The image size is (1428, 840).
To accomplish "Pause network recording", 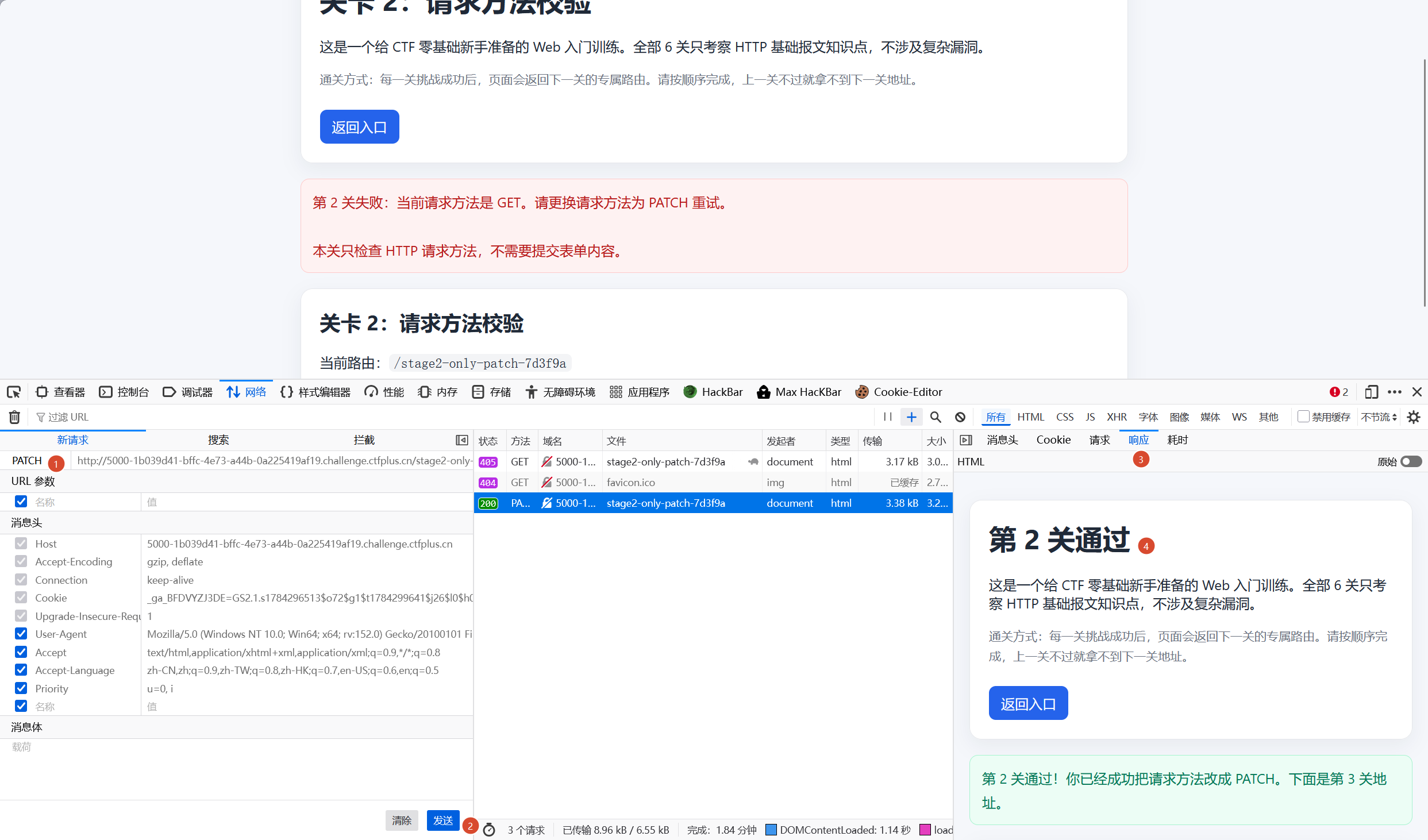I will click(x=888, y=417).
